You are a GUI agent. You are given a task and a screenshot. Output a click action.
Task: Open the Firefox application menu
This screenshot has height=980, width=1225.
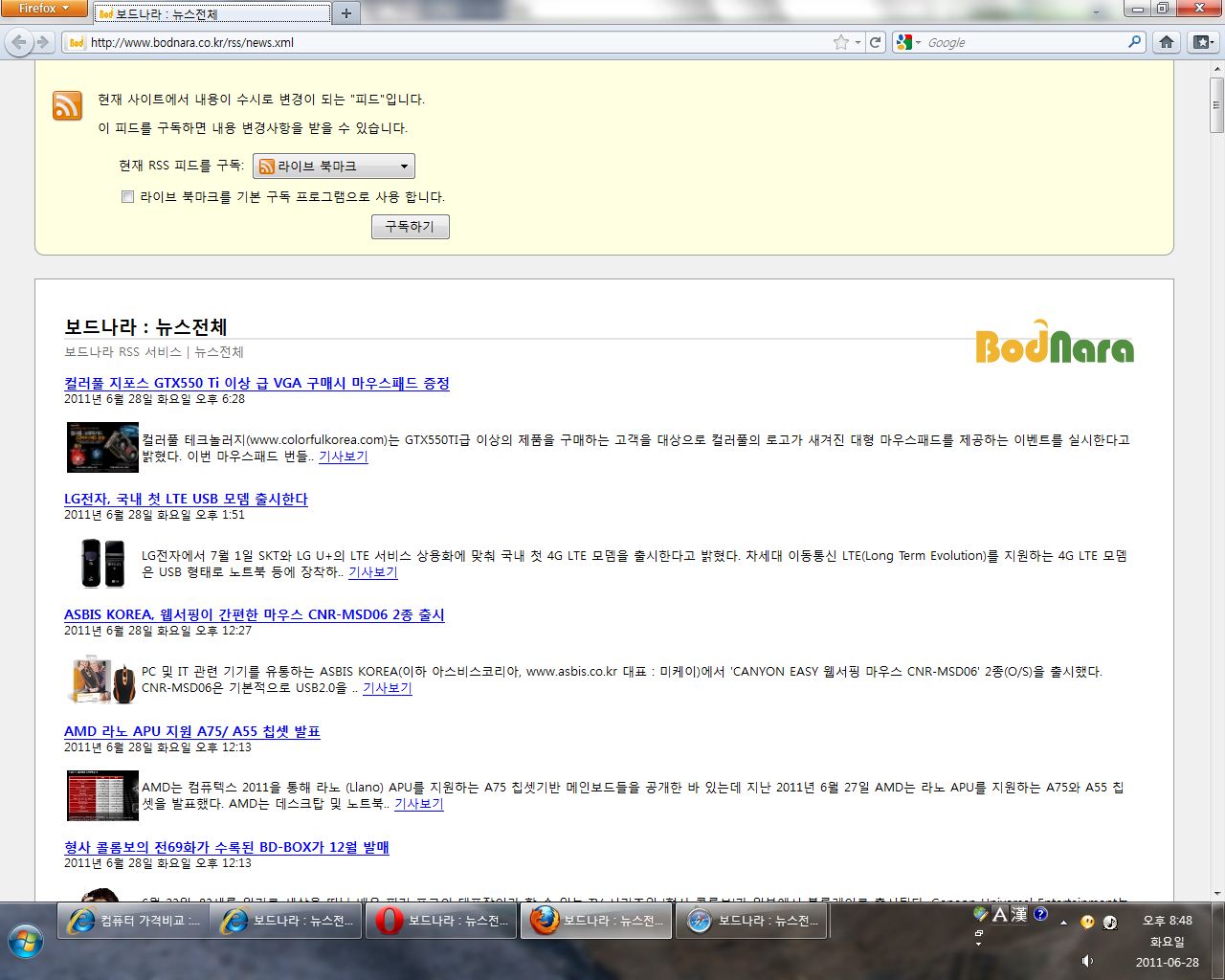pyautogui.click(x=44, y=9)
